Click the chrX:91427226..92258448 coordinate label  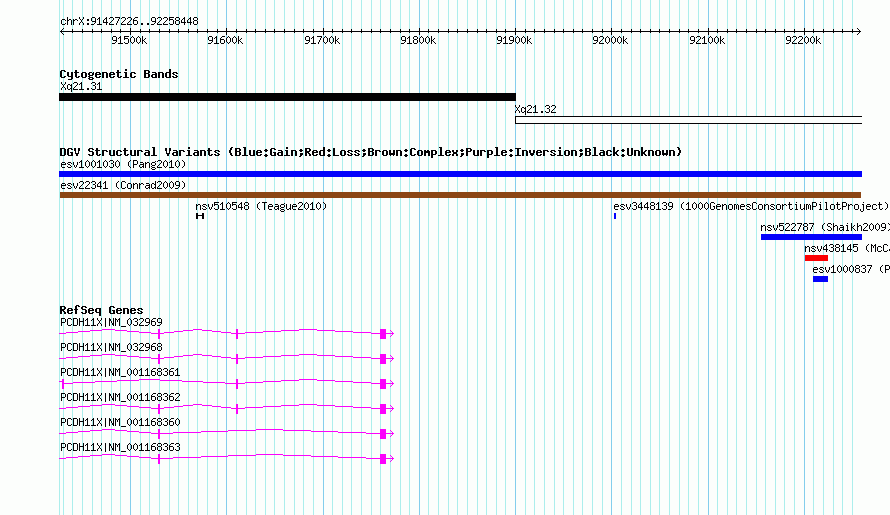(129, 22)
